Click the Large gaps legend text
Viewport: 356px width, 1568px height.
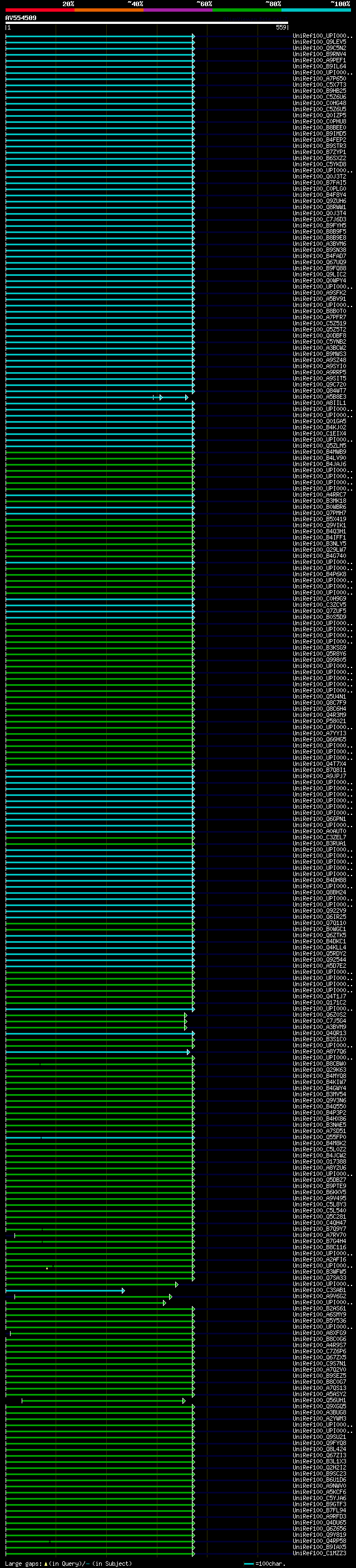68,1564
